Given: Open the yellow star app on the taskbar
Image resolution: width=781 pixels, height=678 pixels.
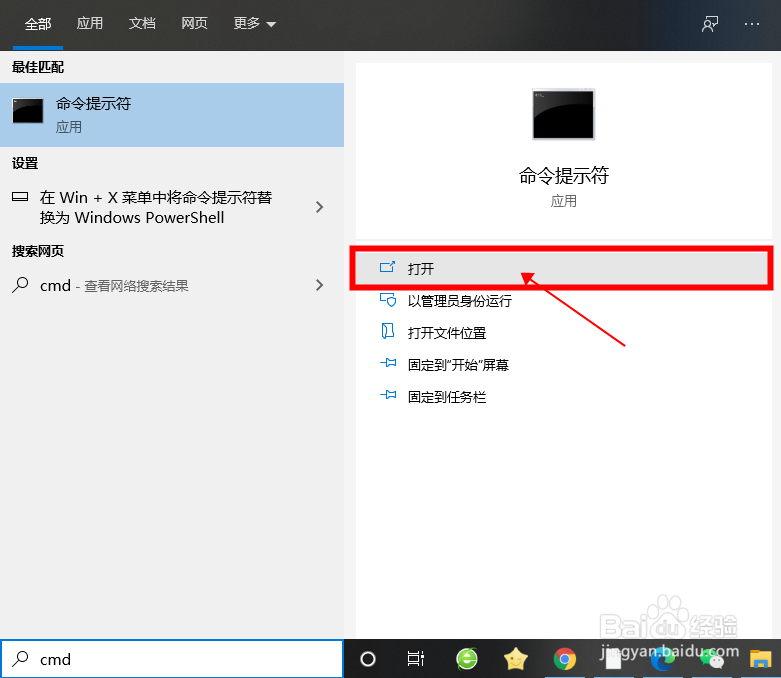Looking at the screenshot, I should (516, 659).
